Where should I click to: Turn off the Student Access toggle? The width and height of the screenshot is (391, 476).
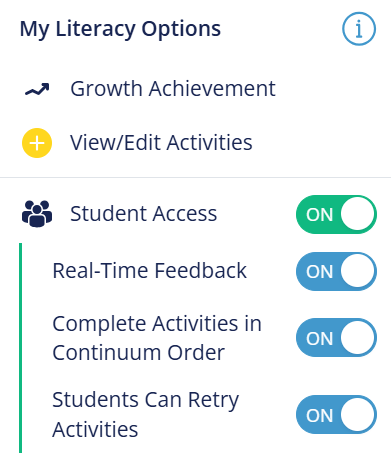coord(336,214)
